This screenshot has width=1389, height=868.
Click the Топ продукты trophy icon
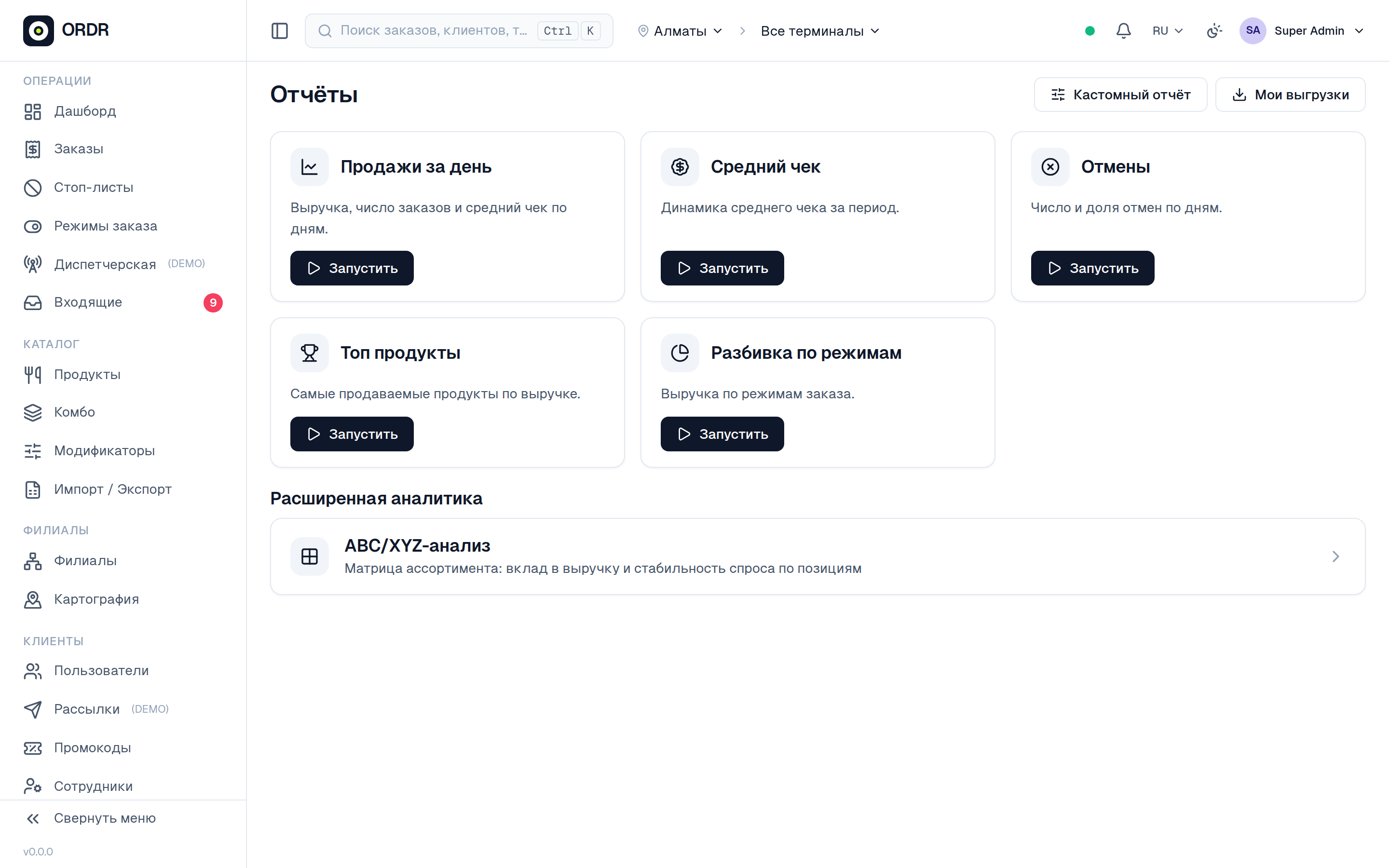pyautogui.click(x=309, y=353)
